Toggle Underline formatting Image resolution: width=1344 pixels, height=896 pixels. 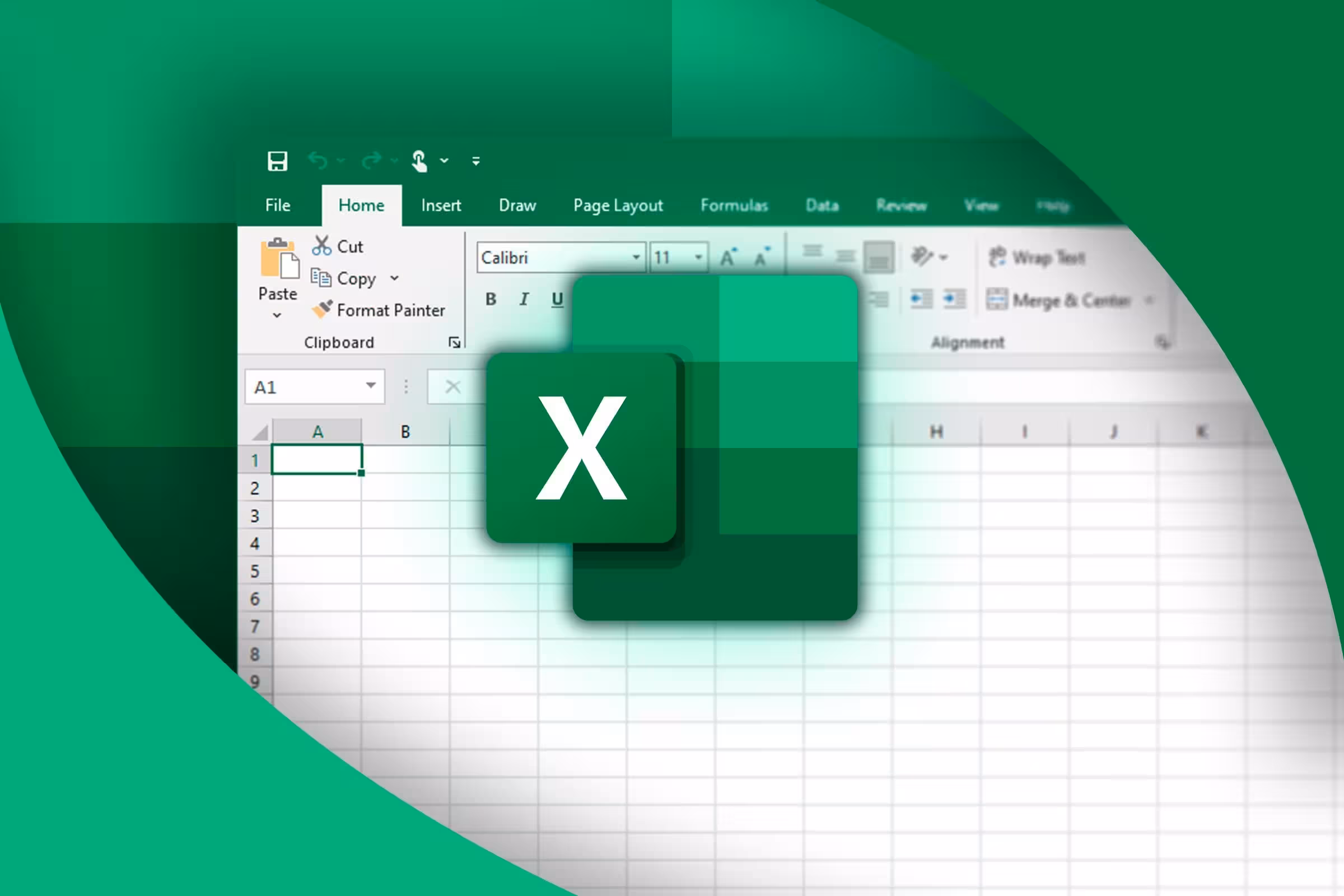(557, 299)
